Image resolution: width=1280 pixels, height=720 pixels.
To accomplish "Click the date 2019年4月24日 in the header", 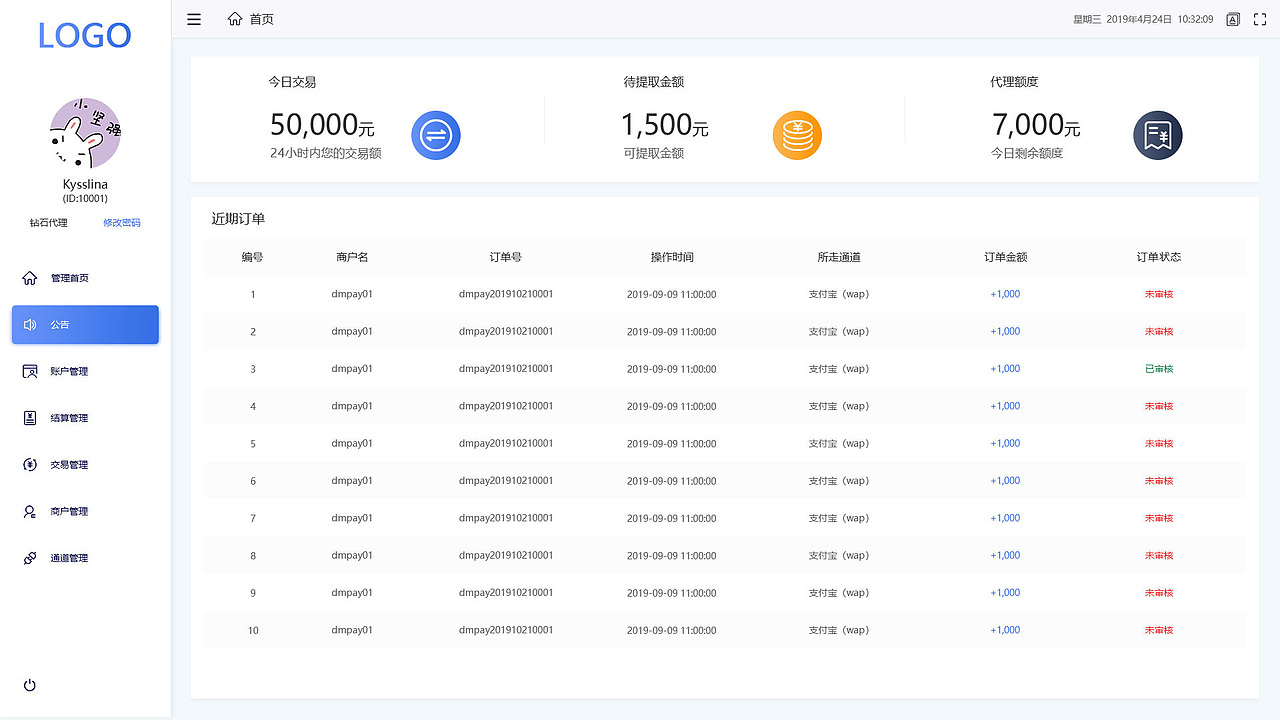I will click(x=1139, y=19).
